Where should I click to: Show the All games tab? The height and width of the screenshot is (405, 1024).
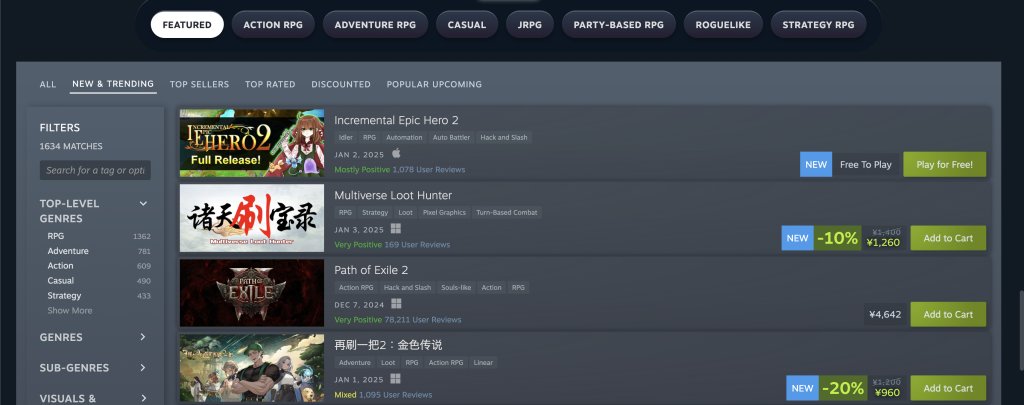tap(48, 84)
